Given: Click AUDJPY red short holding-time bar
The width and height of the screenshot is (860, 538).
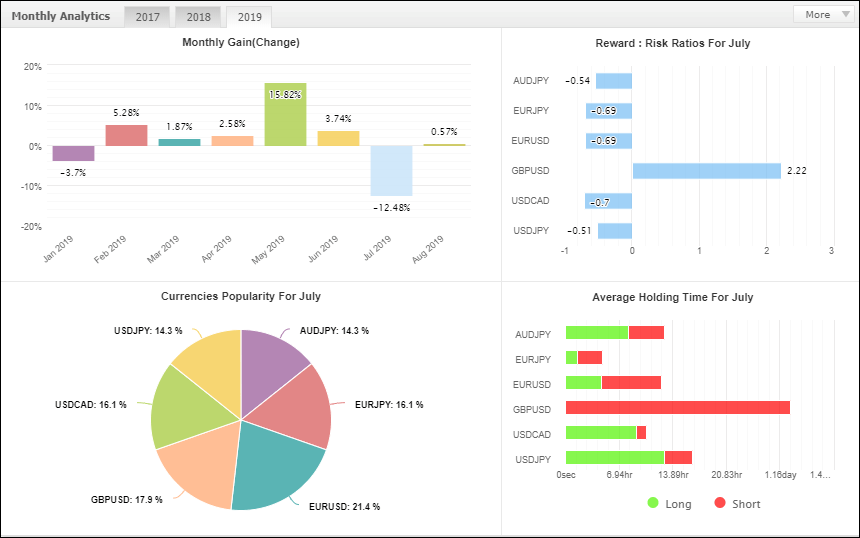Looking at the screenshot, I should pos(646,332).
